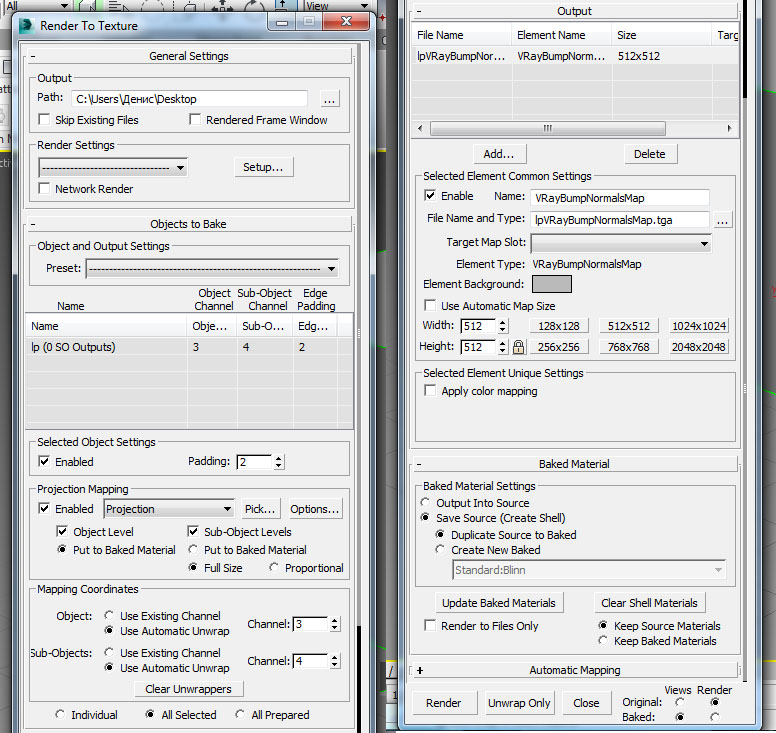Select Output Into Source radio
Viewport: 776px width, 733px height.
425,502
